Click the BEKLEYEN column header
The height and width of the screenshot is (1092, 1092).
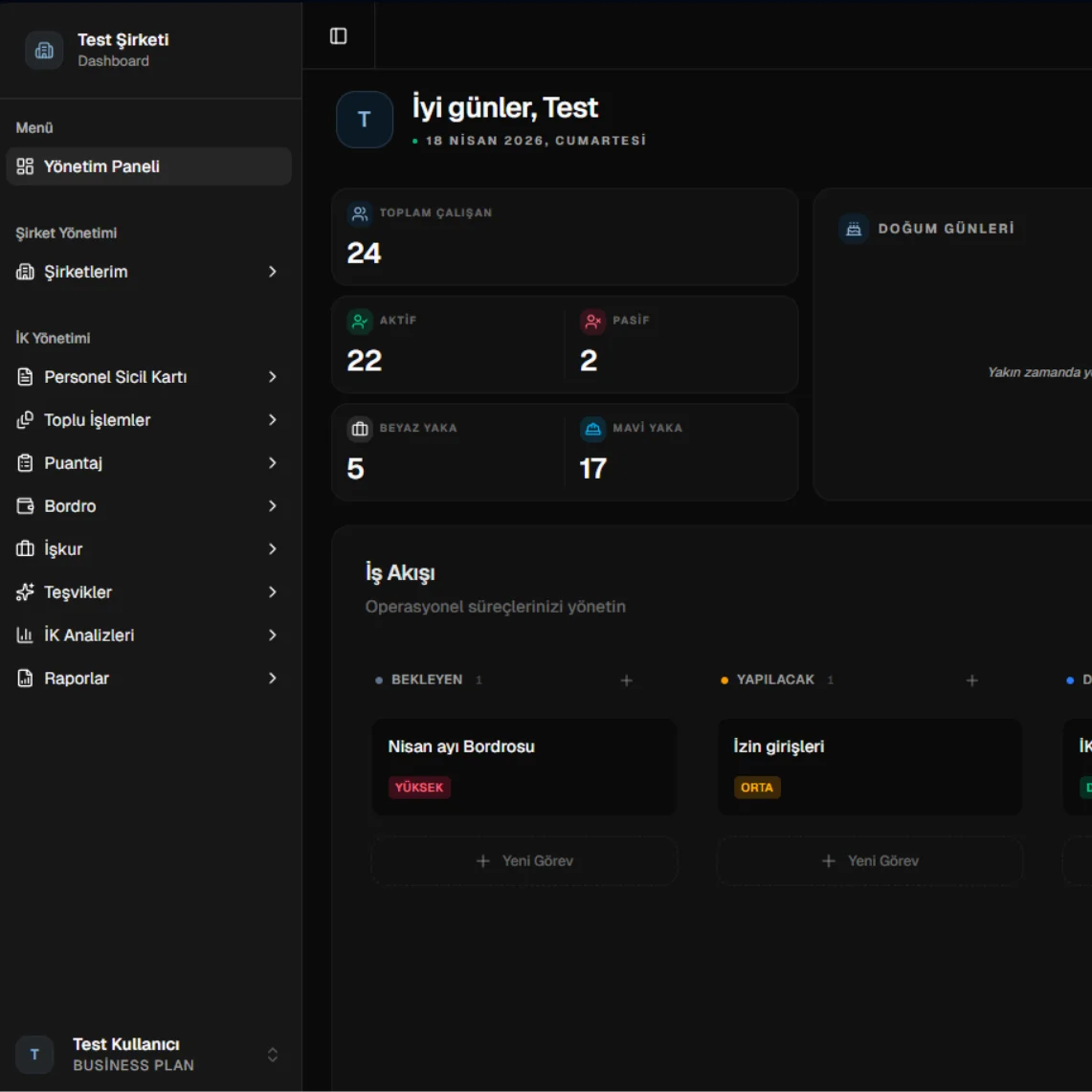coord(427,680)
